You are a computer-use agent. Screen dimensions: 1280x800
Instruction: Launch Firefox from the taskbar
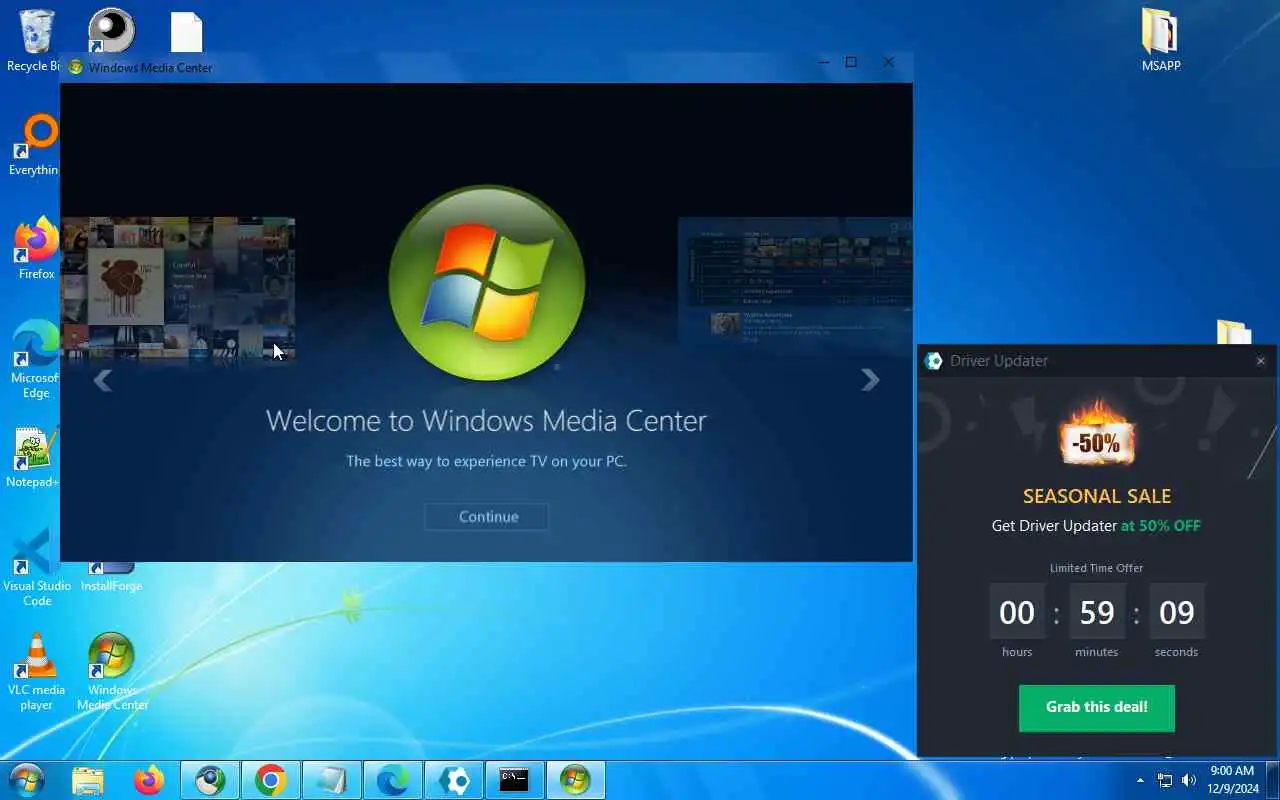coord(149,780)
